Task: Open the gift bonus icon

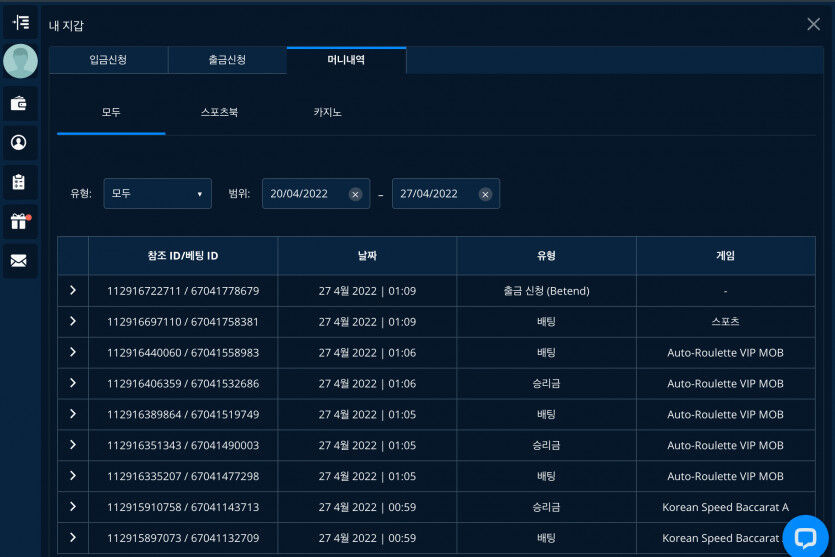Action: [20, 221]
